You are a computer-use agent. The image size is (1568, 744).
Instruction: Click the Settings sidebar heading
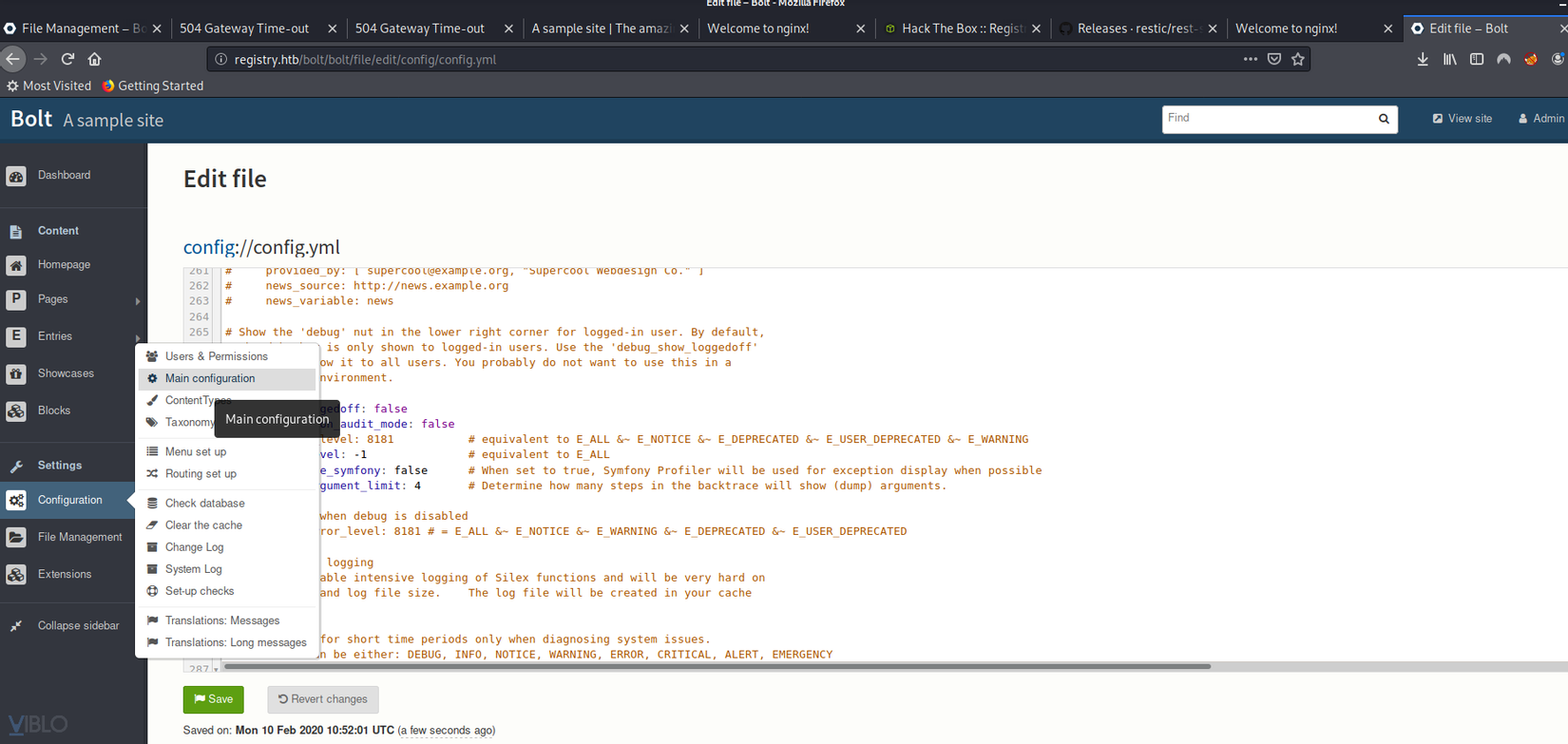[x=60, y=466]
